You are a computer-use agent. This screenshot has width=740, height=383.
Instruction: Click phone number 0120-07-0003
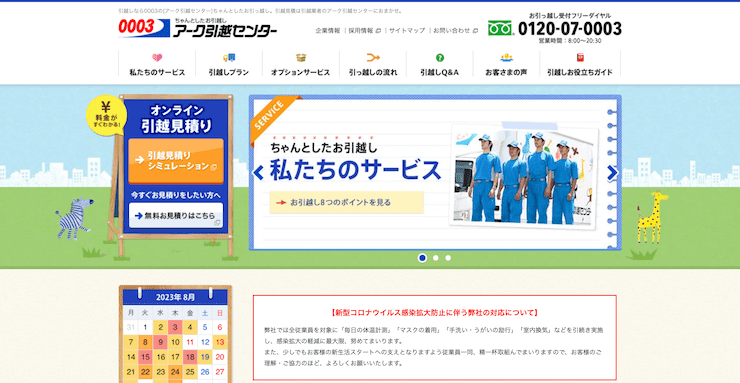[570, 29]
